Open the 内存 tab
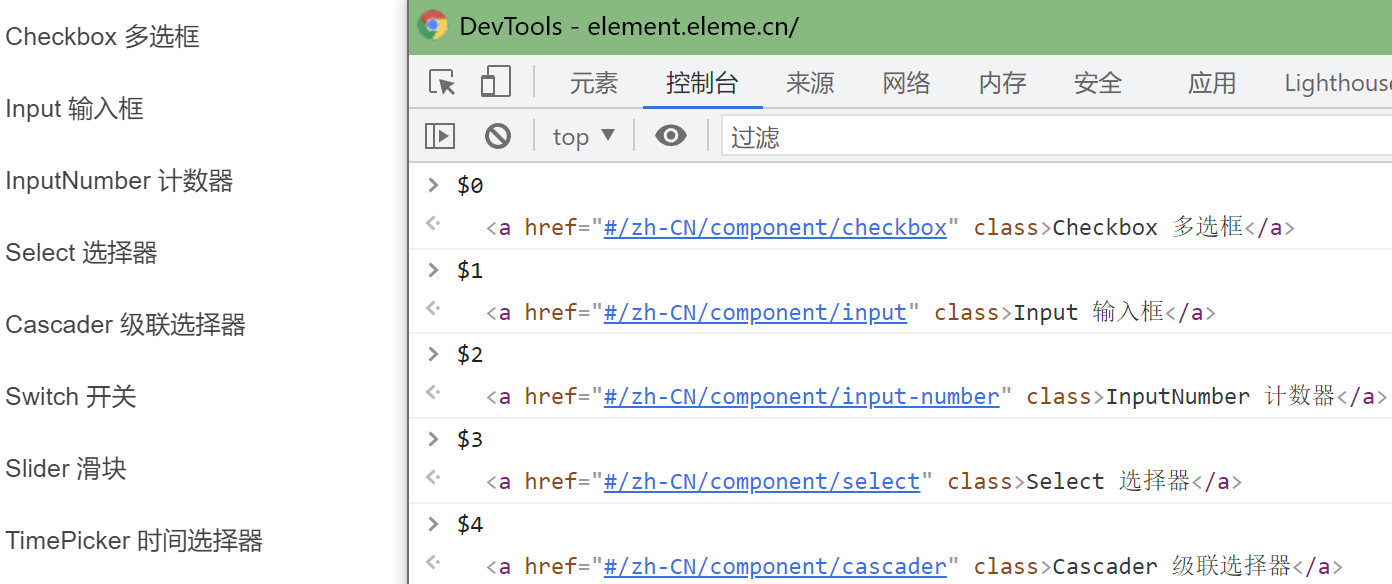Image resolution: width=1392 pixels, height=584 pixels. coord(1002,83)
